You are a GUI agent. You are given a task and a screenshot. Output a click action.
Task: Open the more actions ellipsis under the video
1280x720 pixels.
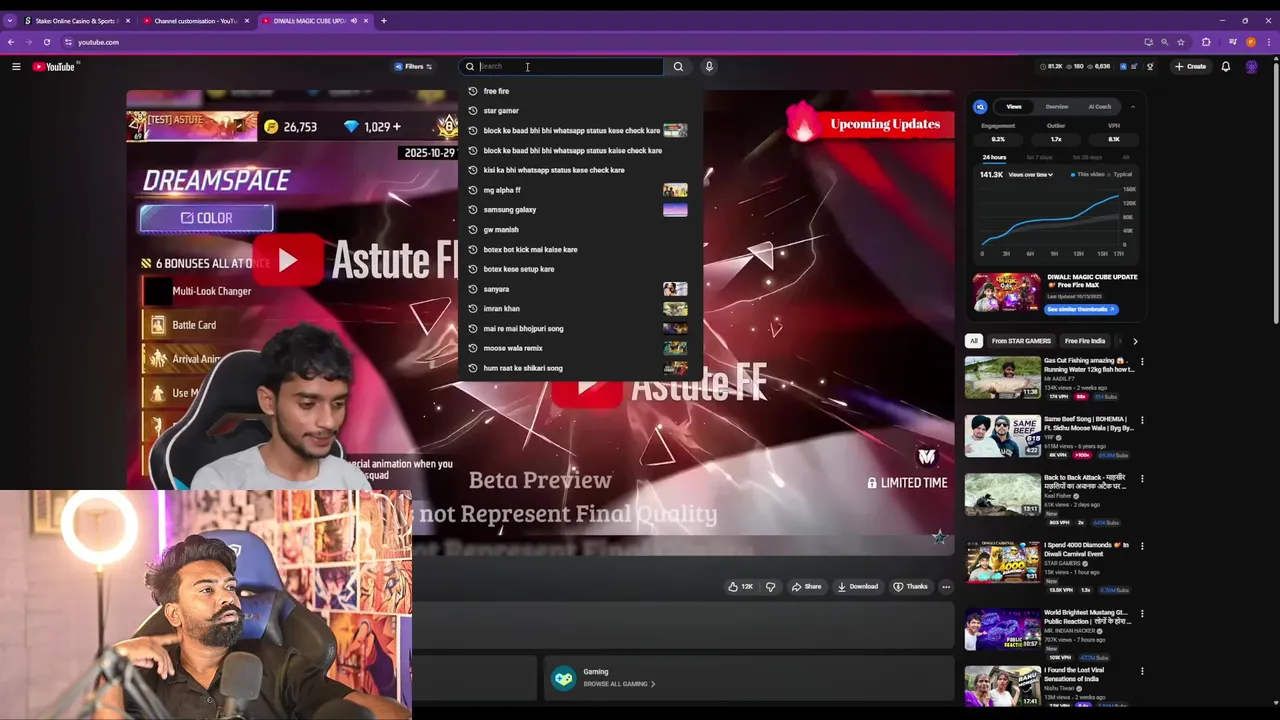click(946, 587)
